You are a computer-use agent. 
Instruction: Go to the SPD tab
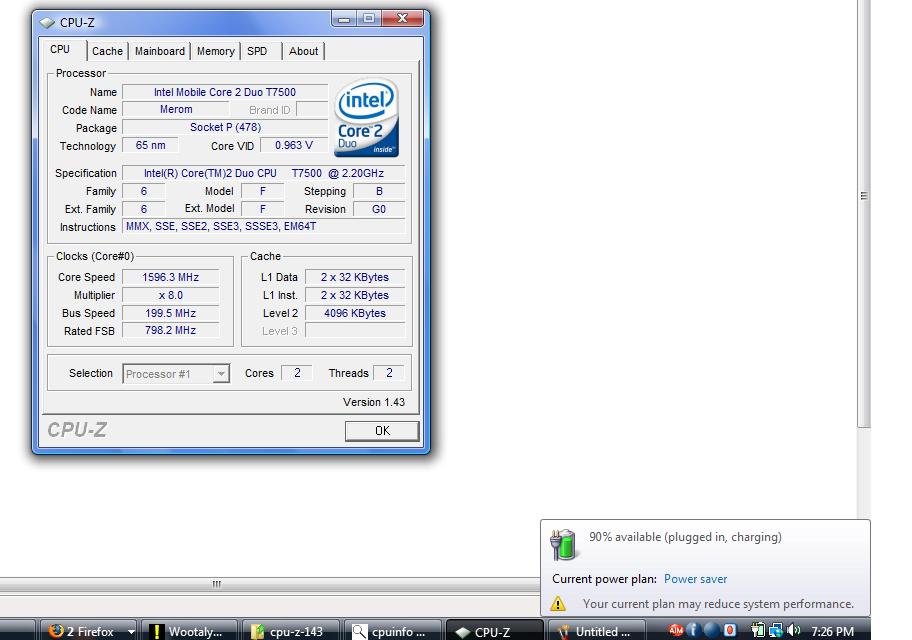pos(257,51)
